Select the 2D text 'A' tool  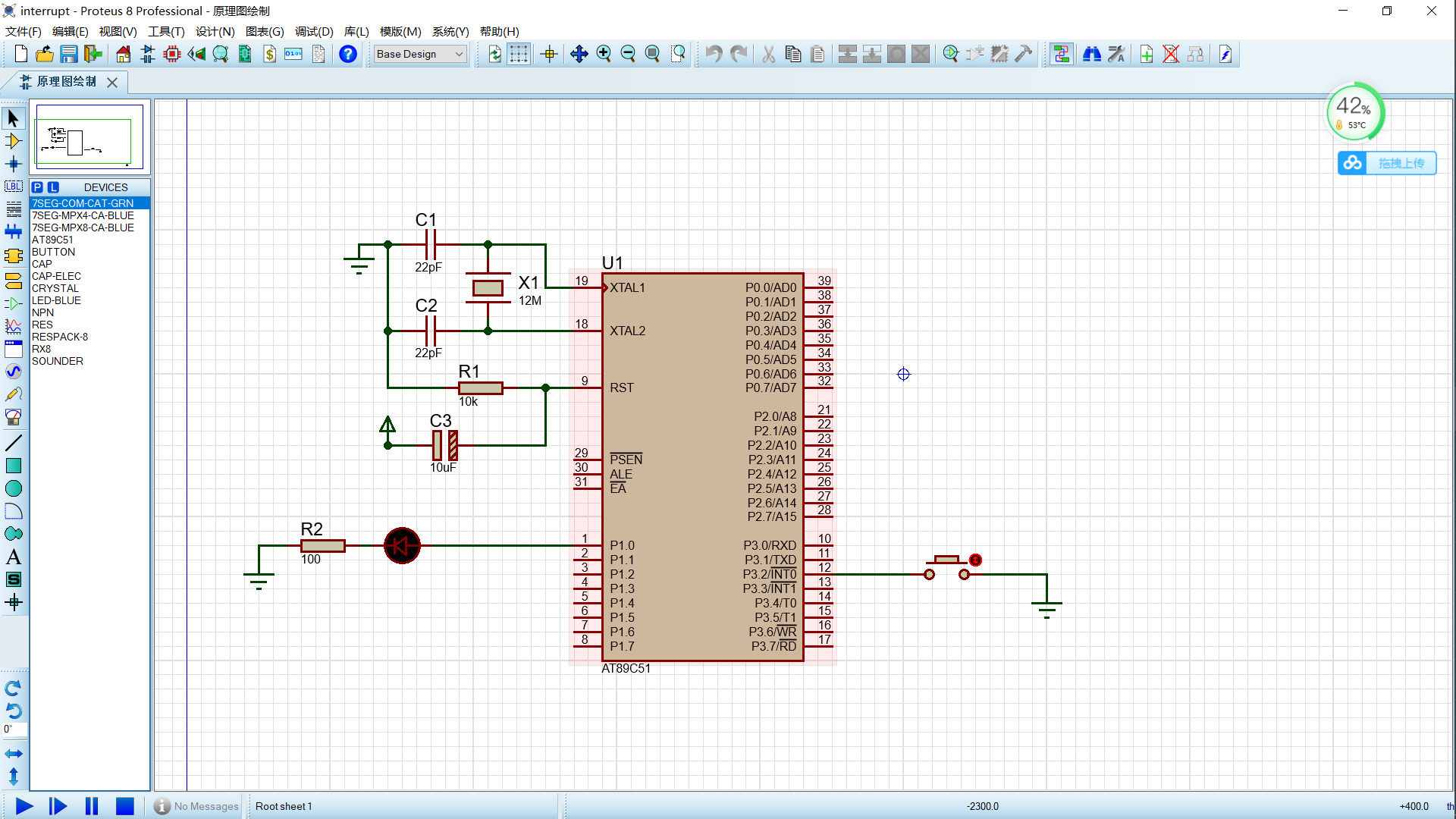tap(13, 557)
